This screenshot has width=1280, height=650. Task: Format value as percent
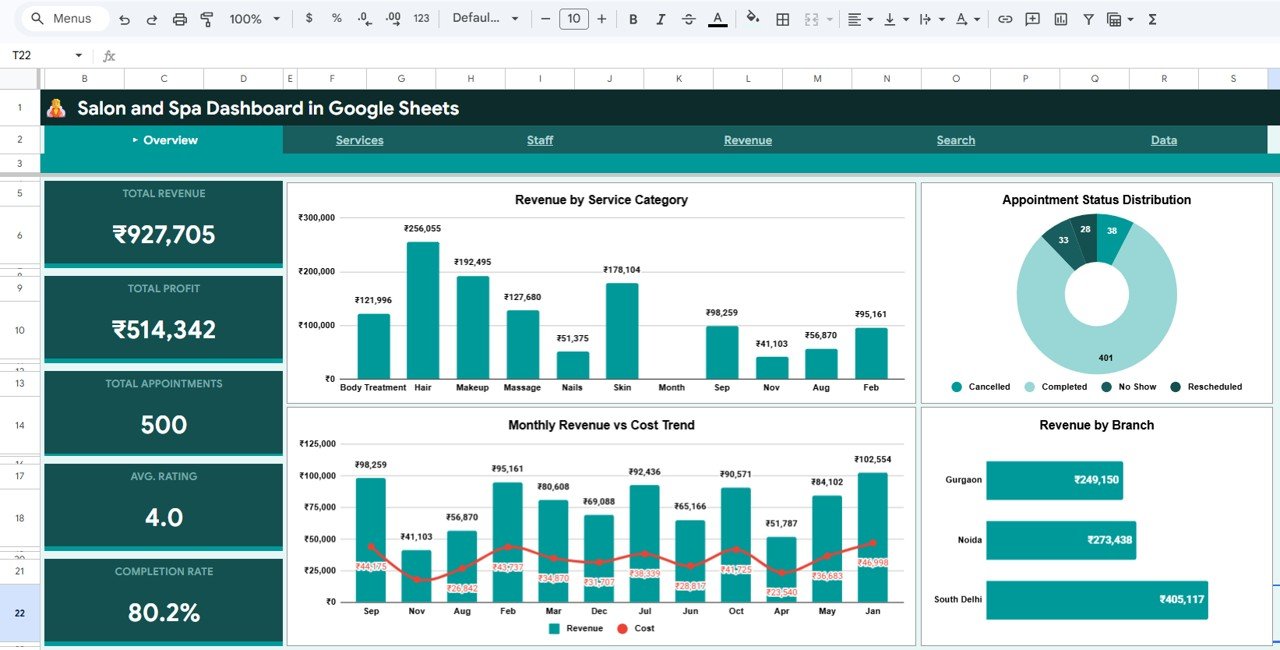337,18
